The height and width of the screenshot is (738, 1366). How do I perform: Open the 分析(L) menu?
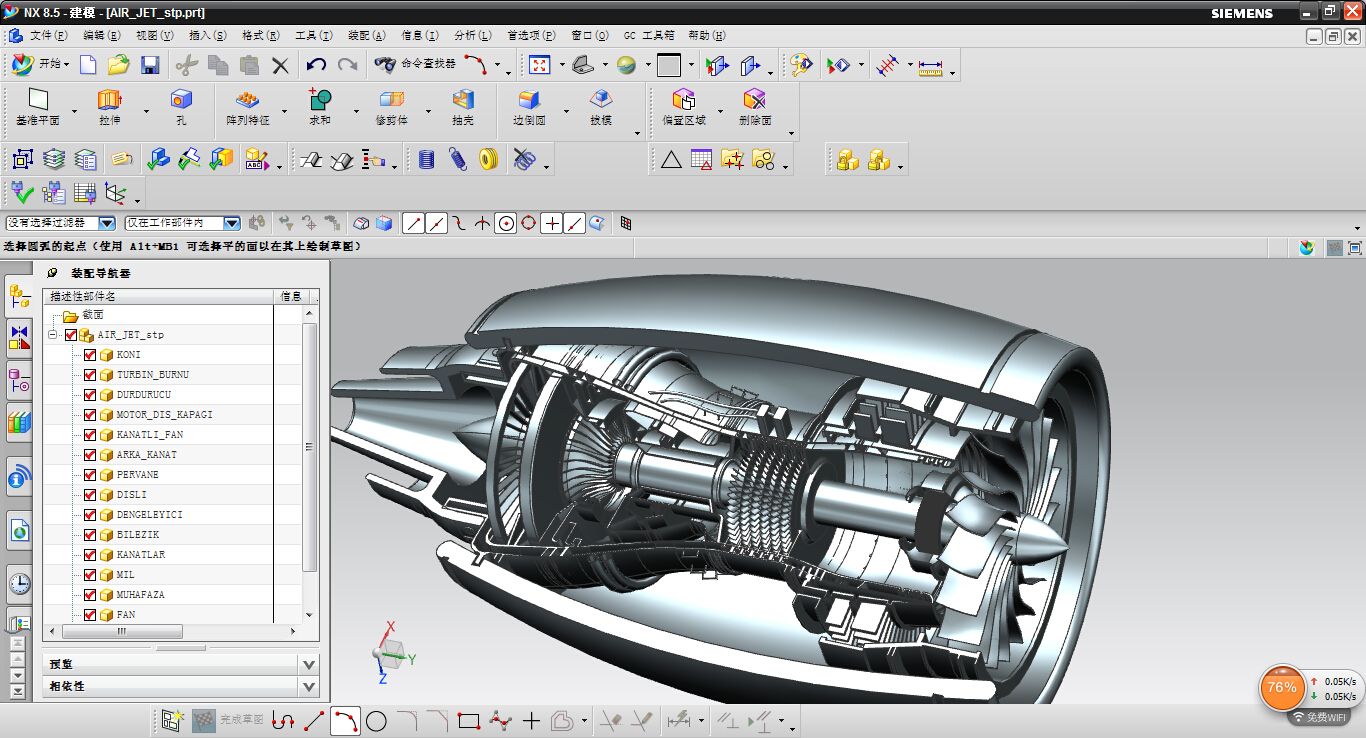[x=473, y=35]
